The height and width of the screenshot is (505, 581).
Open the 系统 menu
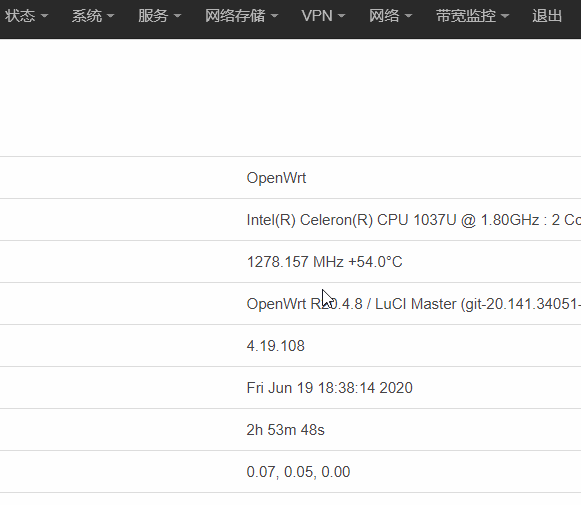click(93, 16)
